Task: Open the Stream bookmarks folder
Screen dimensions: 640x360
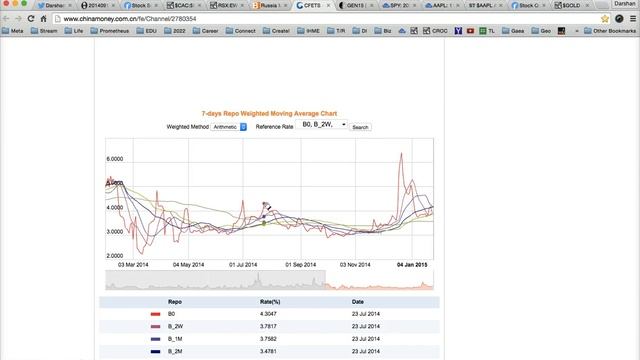Action: coord(44,31)
